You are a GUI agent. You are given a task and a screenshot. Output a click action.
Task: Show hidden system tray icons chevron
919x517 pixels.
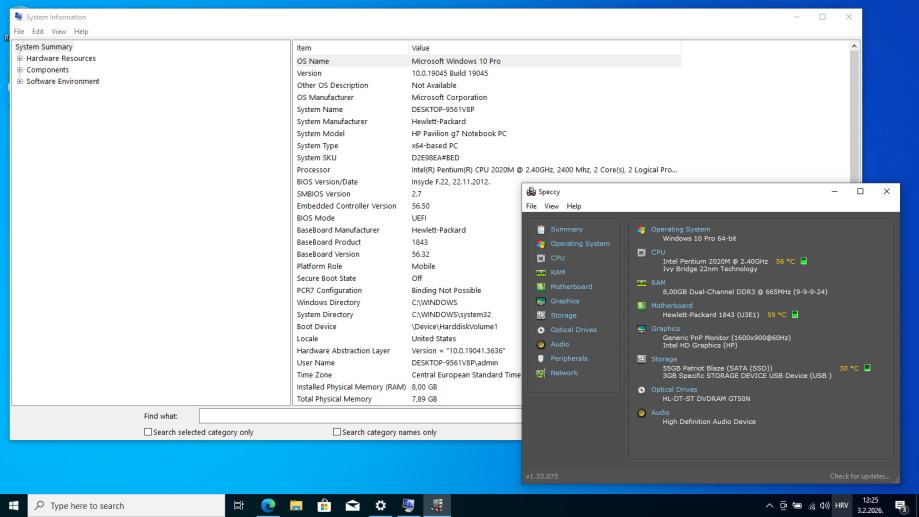769,505
